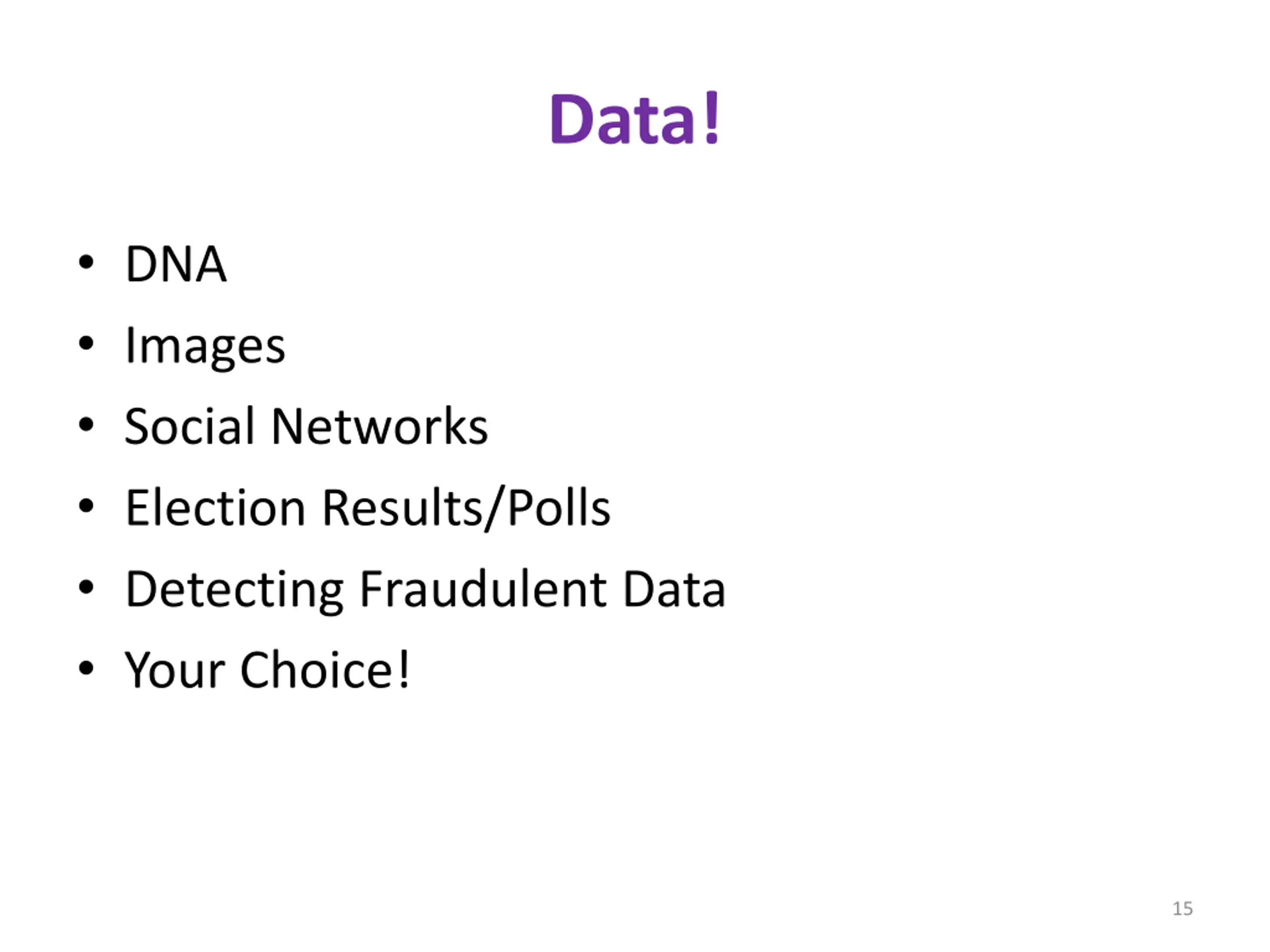
Task: Click the word "Detecting" in the fifth bullet
Action: [x=234, y=590]
